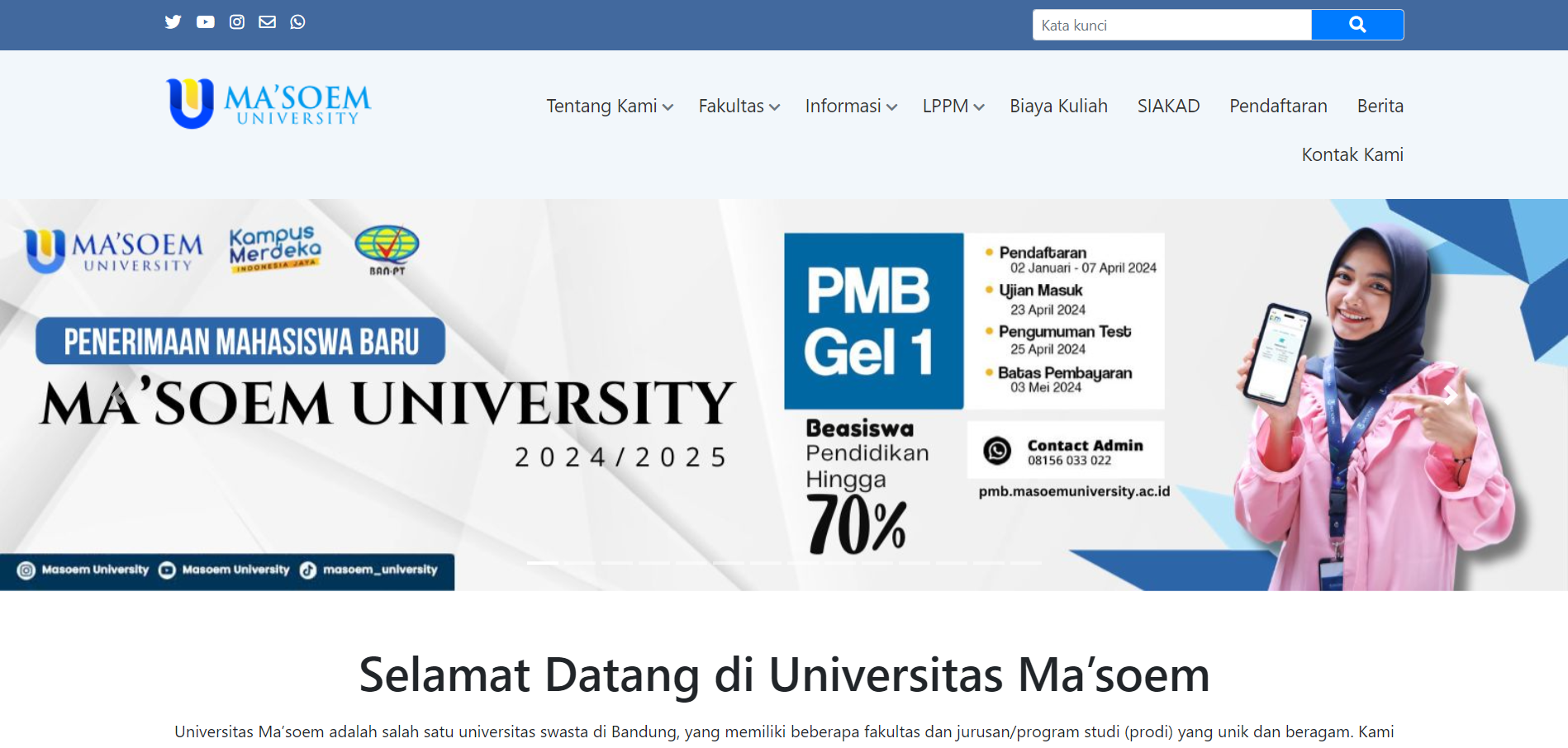
Task: Expand the LPPM dropdown menu
Action: coord(953,106)
